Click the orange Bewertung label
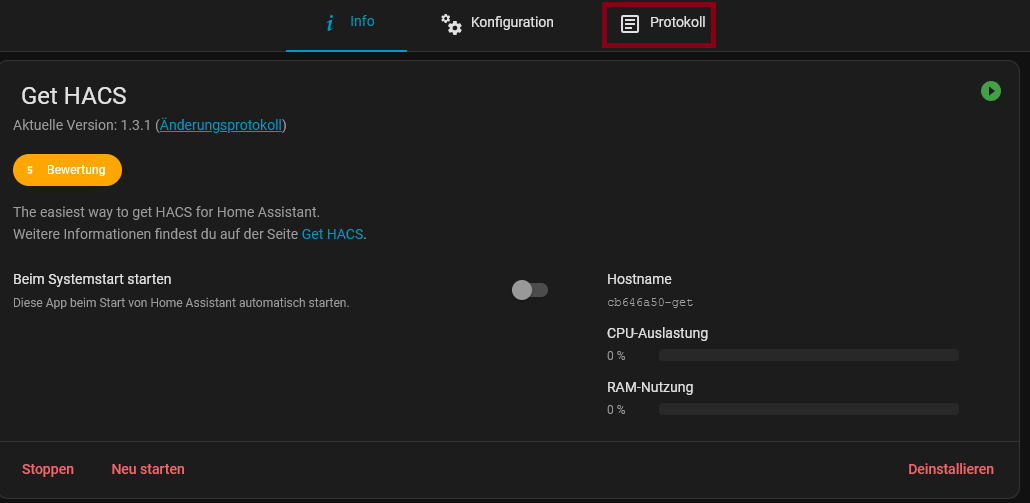The width and height of the screenshot is (1030, 503). 76,170
